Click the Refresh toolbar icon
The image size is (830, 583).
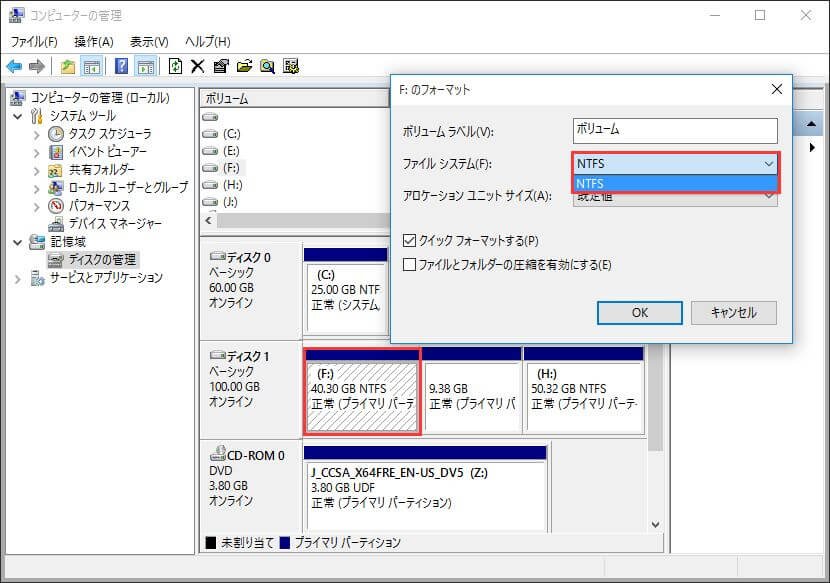176,67
